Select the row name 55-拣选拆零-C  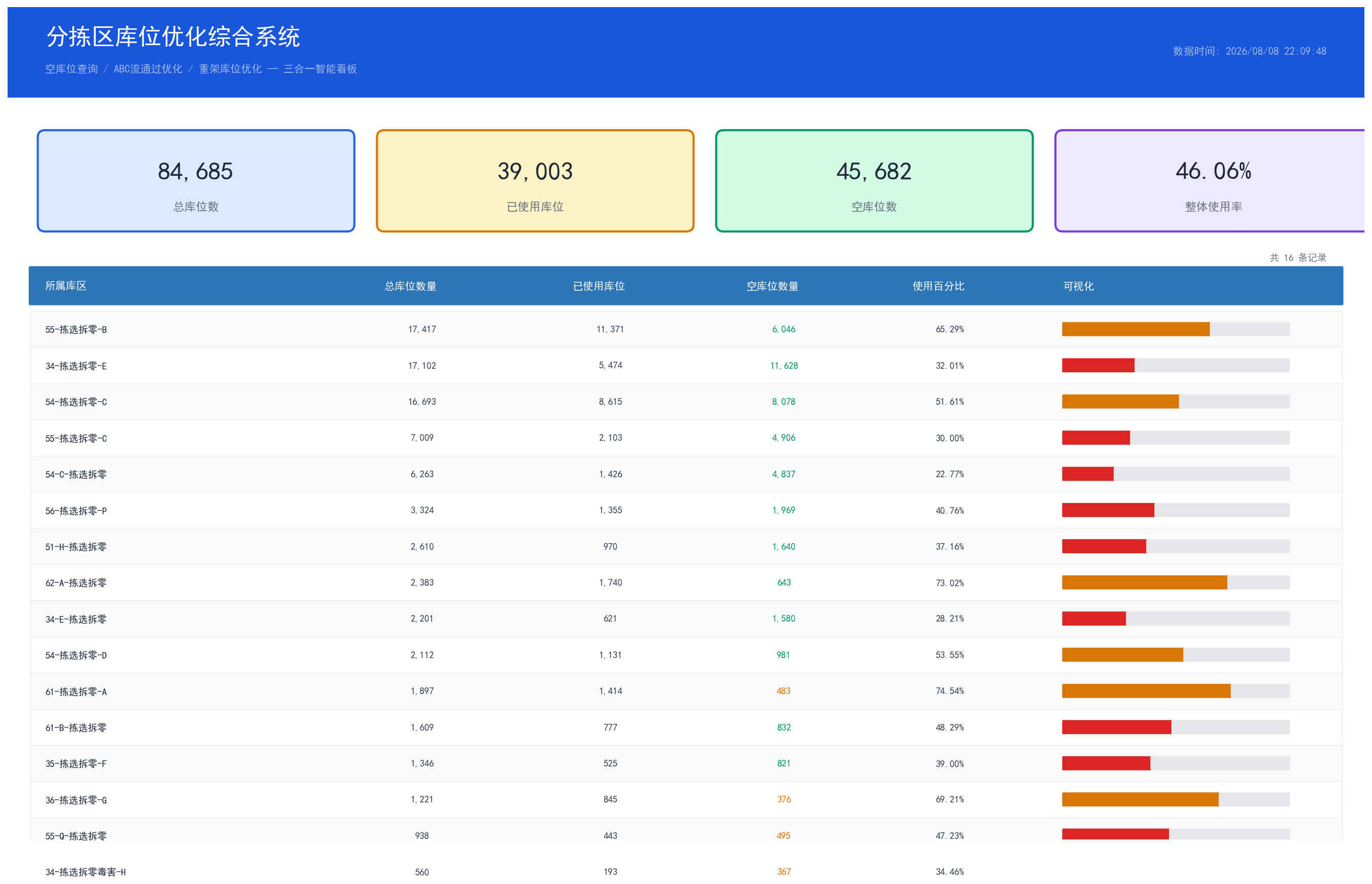point(76,438)
